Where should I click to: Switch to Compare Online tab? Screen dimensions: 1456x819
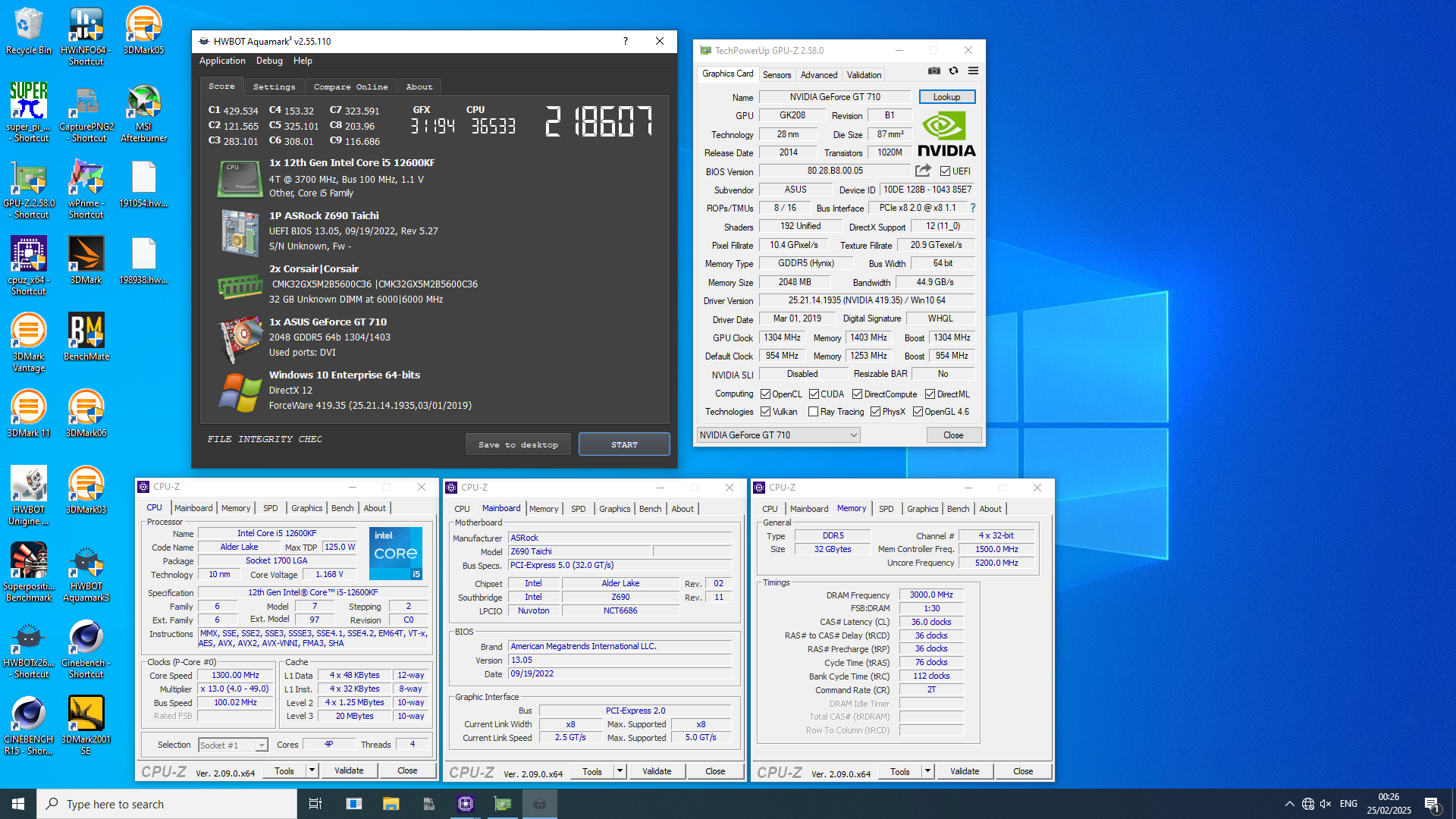tap(350, 86)
